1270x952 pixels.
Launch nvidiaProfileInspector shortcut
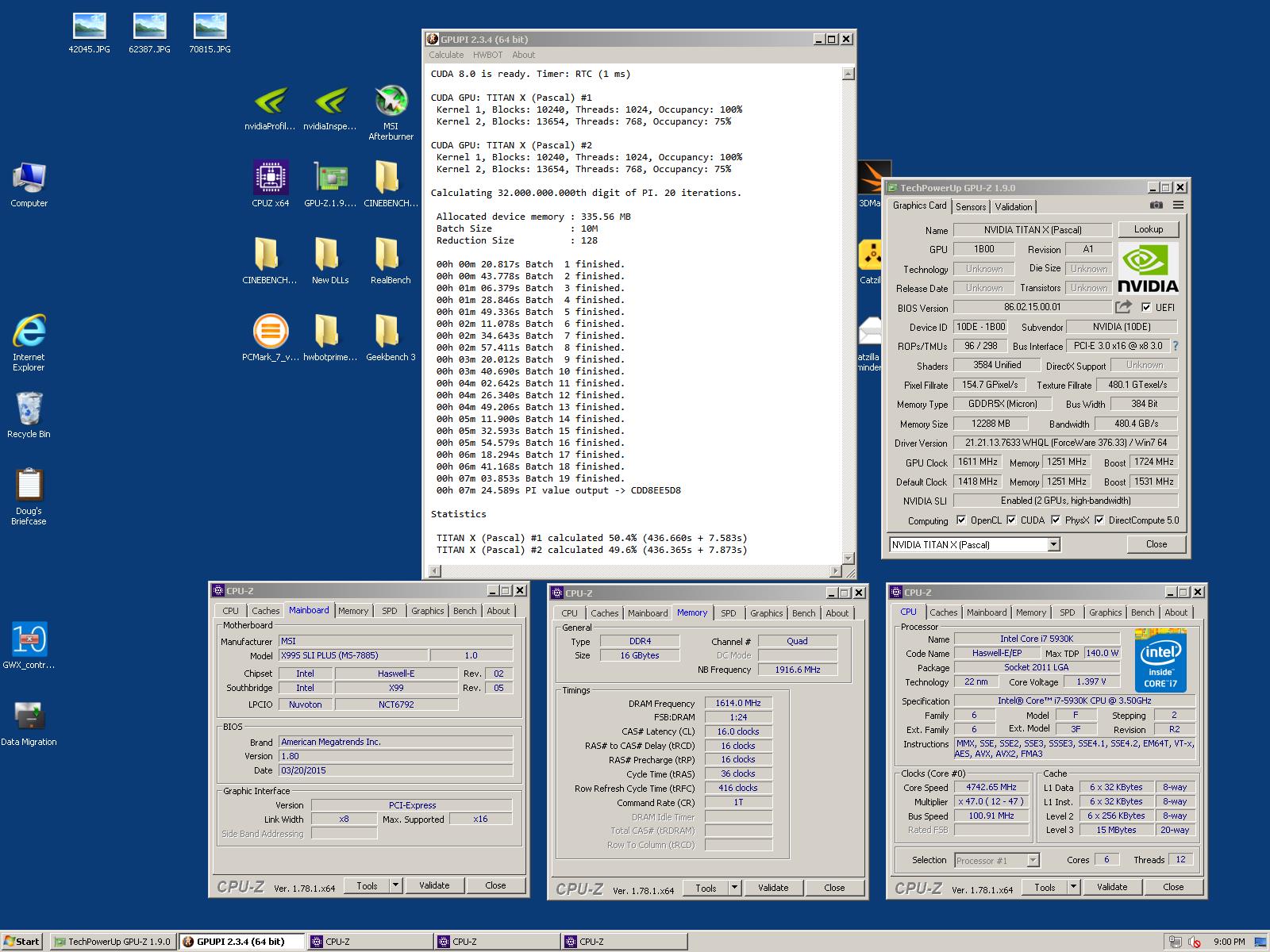tap(270, 109)
